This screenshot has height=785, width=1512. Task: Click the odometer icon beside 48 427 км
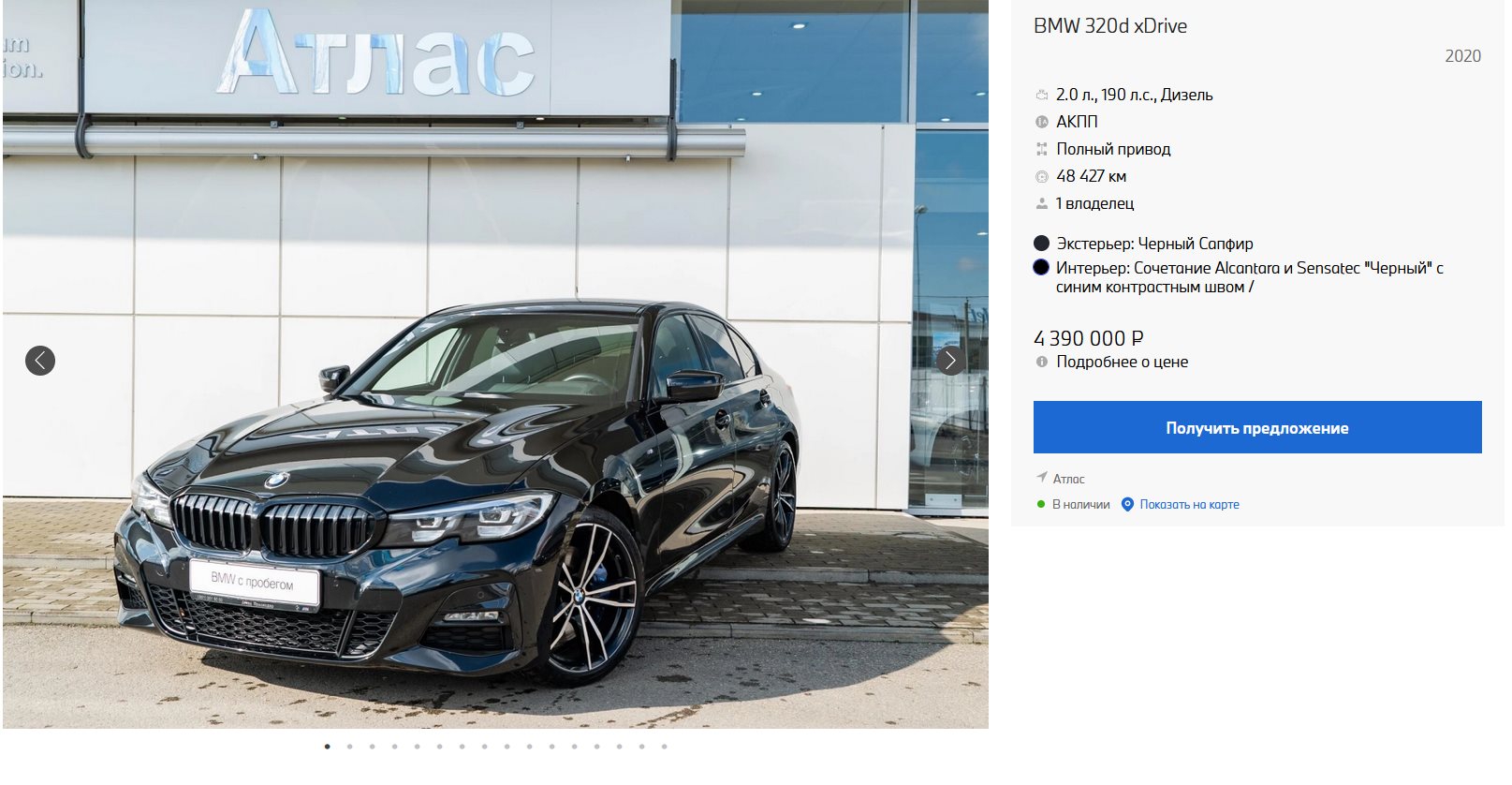point(1041,176)
